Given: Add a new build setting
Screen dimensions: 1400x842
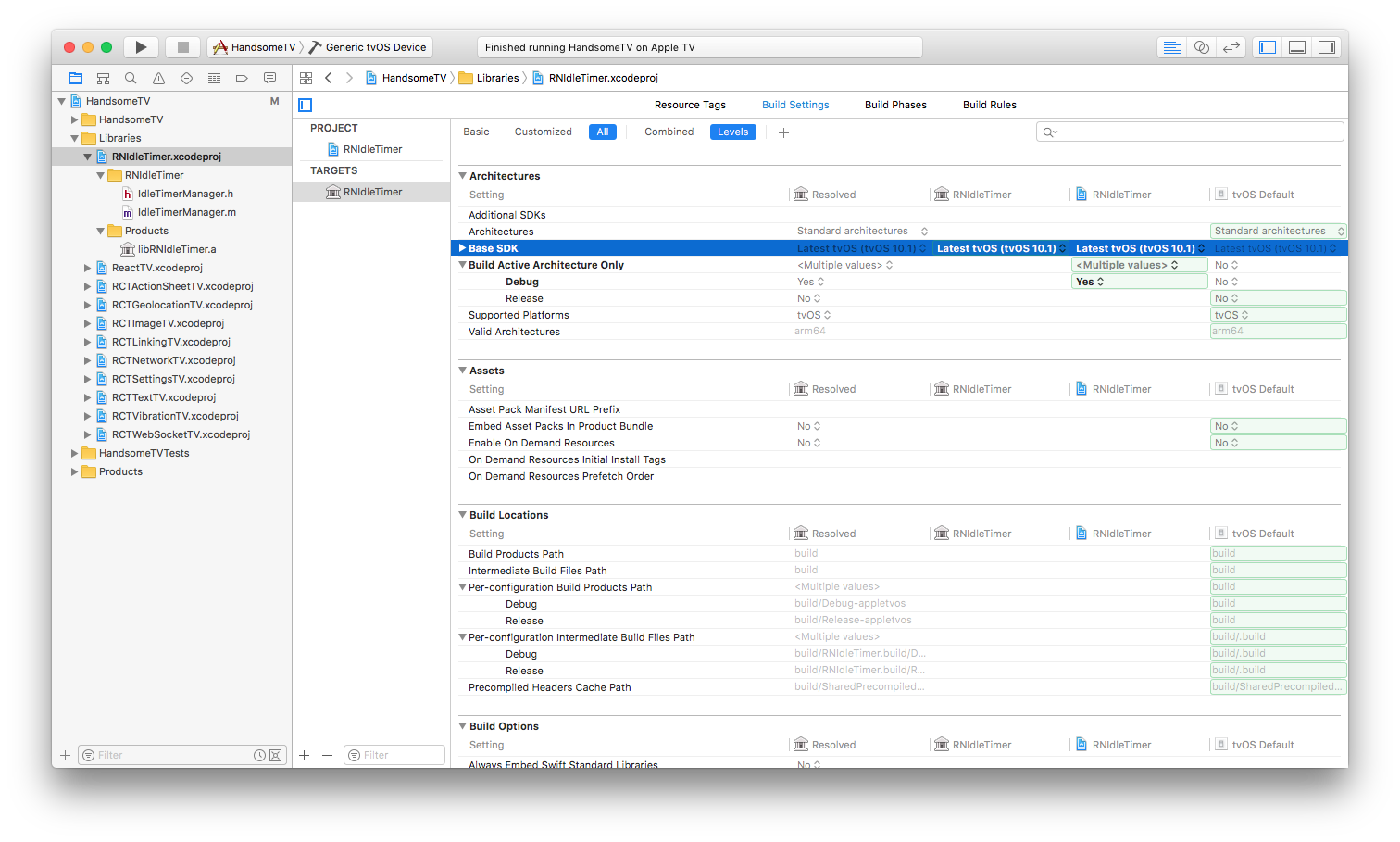Looking at the screenshot, I should (783, 132).
